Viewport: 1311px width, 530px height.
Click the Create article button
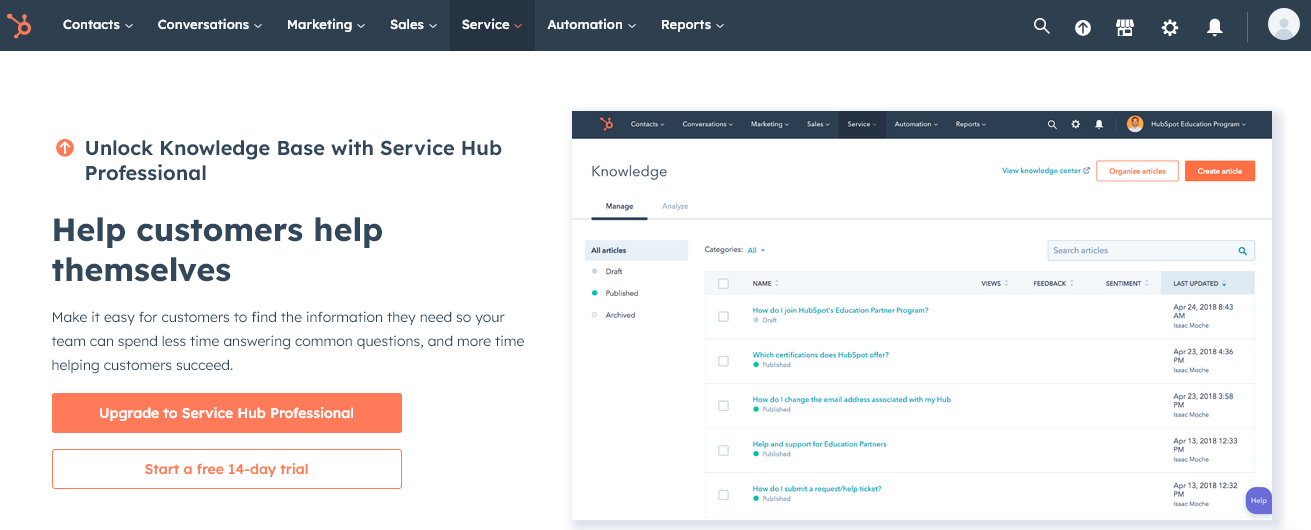[x=1220, y=171]
